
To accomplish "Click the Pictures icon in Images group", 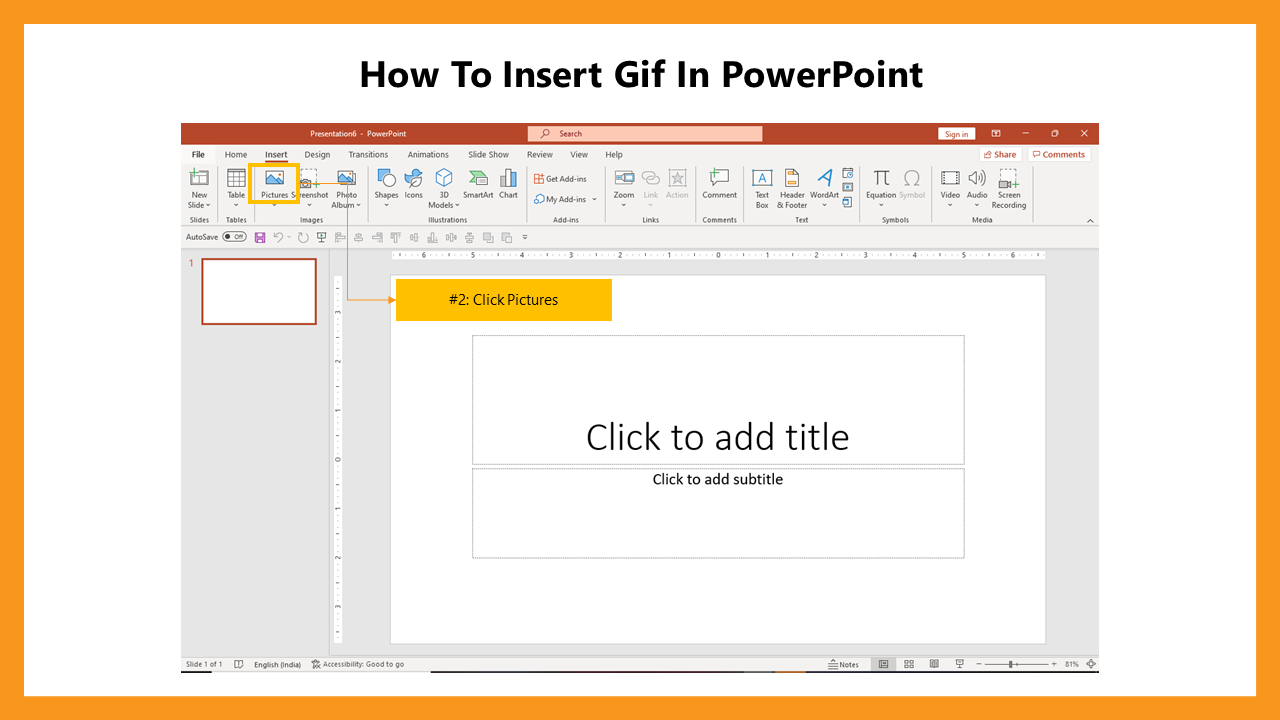I will (274, 178).
